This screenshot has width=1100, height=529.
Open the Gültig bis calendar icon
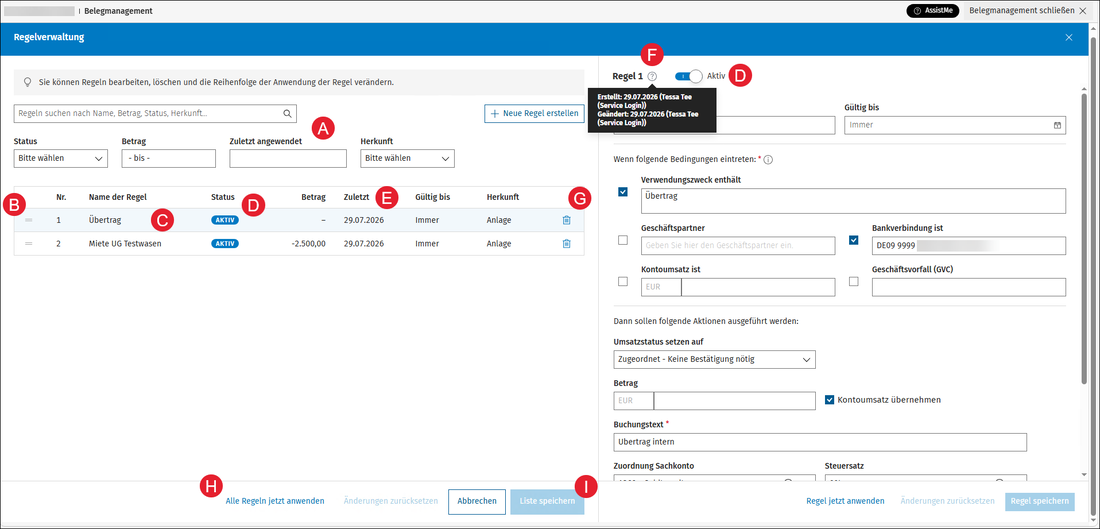click(x=1057, y=125)
